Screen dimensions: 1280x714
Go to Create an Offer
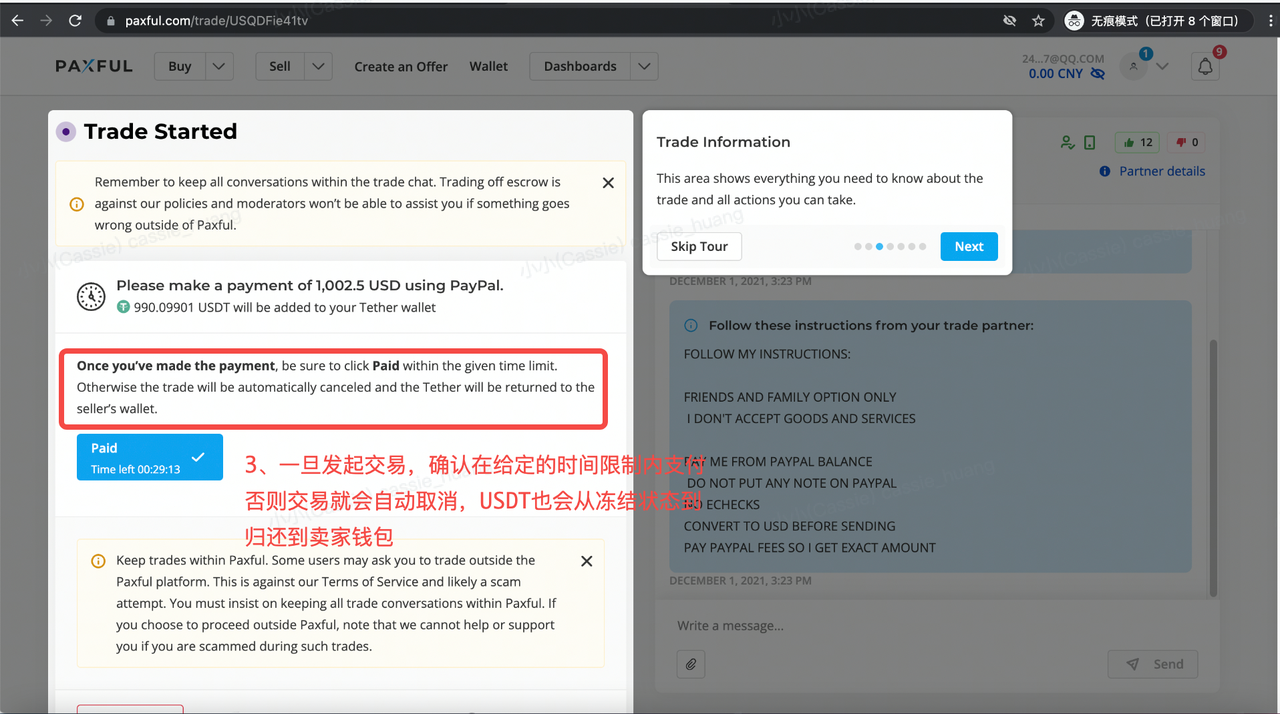pyautogui.click(x=401, y=66)
